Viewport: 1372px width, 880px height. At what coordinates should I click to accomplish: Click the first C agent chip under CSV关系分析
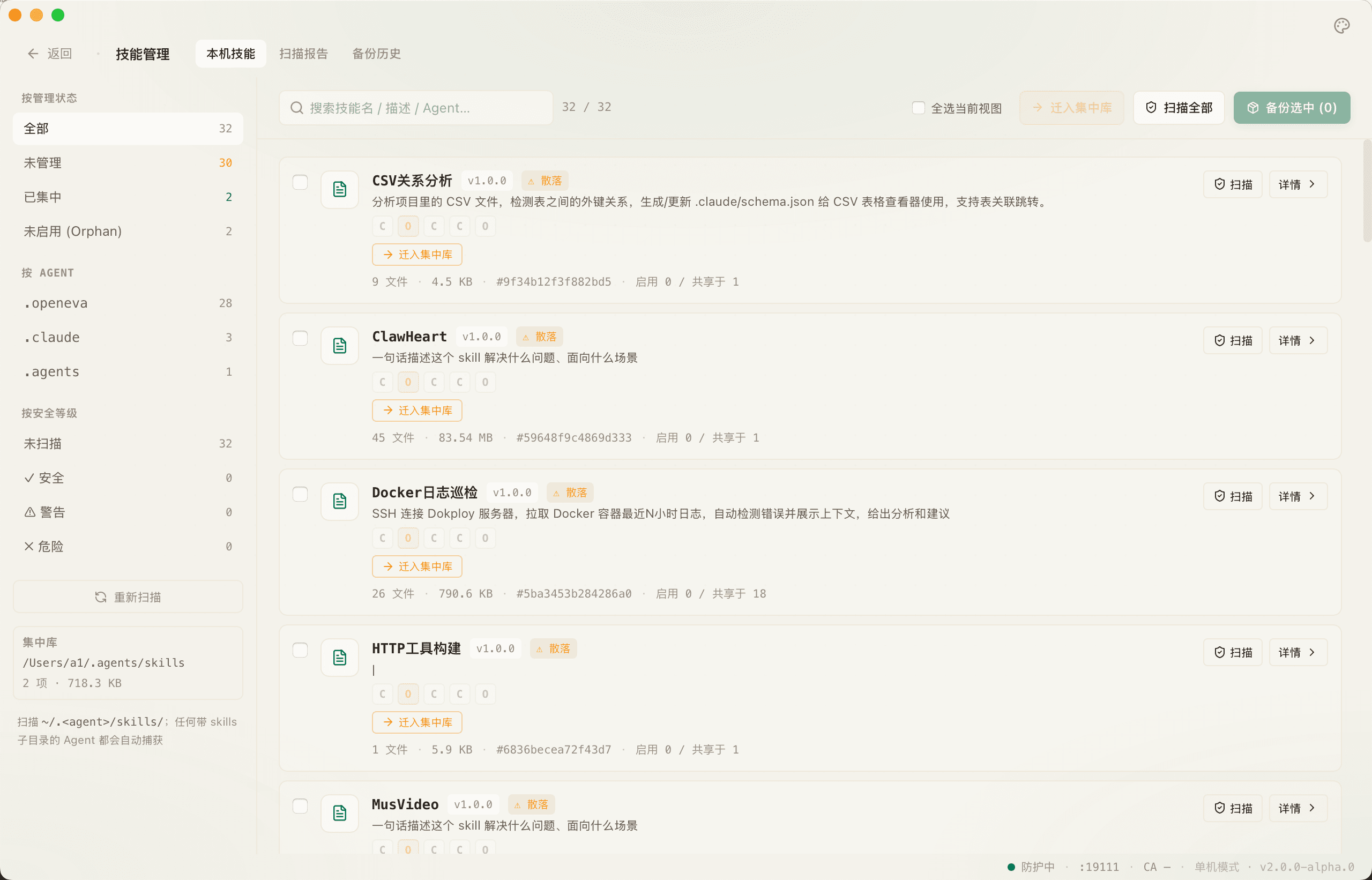click(x=382, y=226)
